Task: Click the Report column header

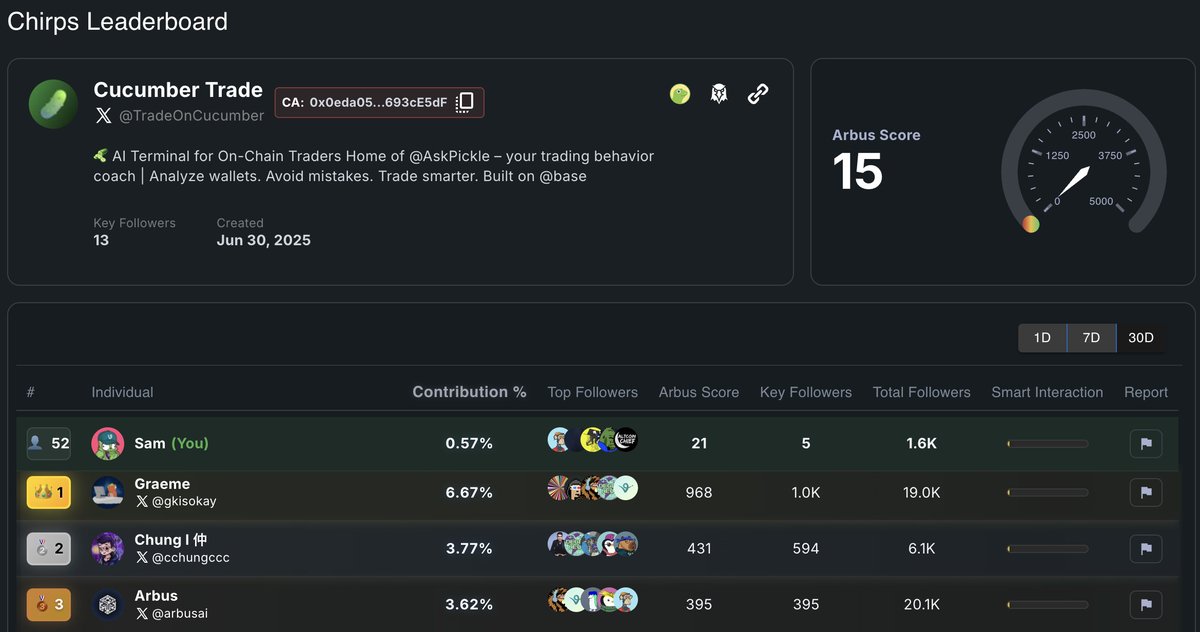Action: click(x=1146, y=392)
